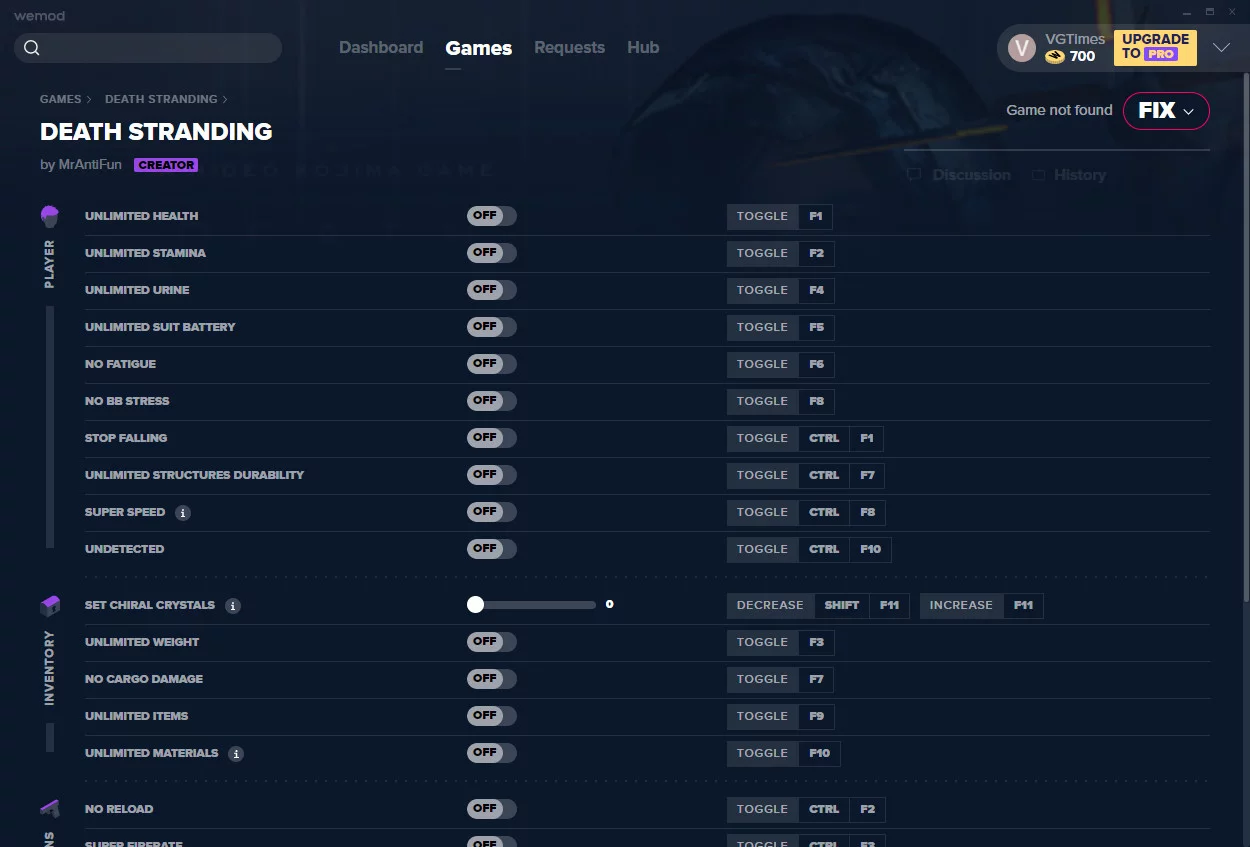Click Decrease button for Chiral Crystals

pos(770,605)
